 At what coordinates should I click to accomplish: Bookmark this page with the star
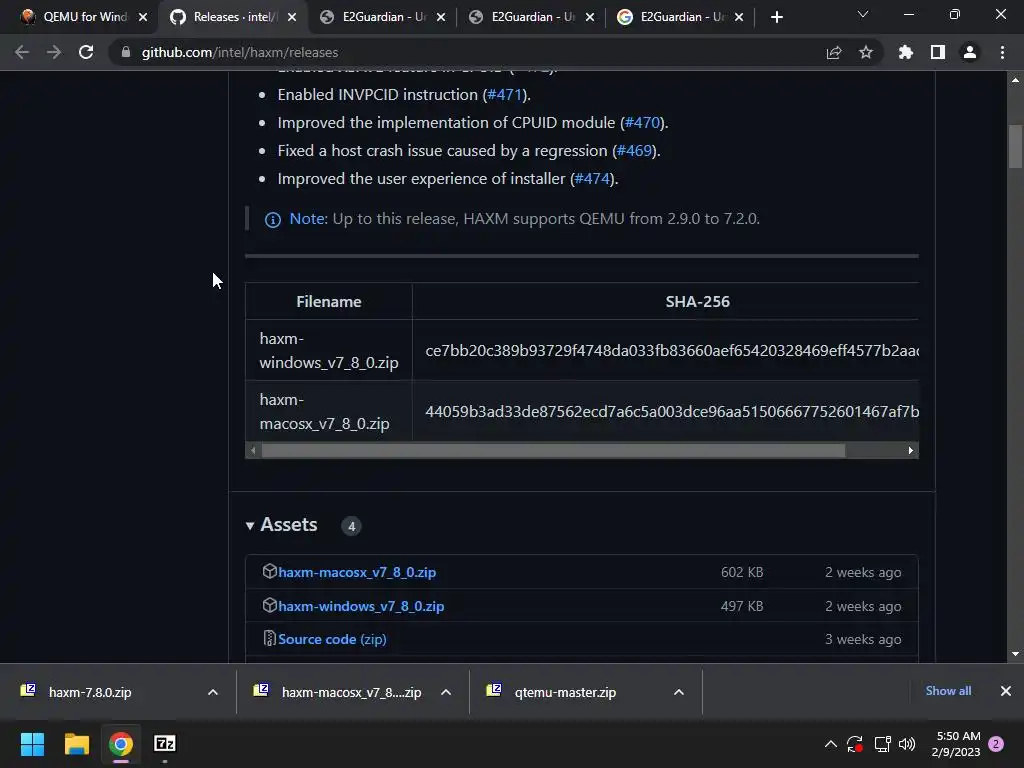pyautogui.click(x=865, y=52)
